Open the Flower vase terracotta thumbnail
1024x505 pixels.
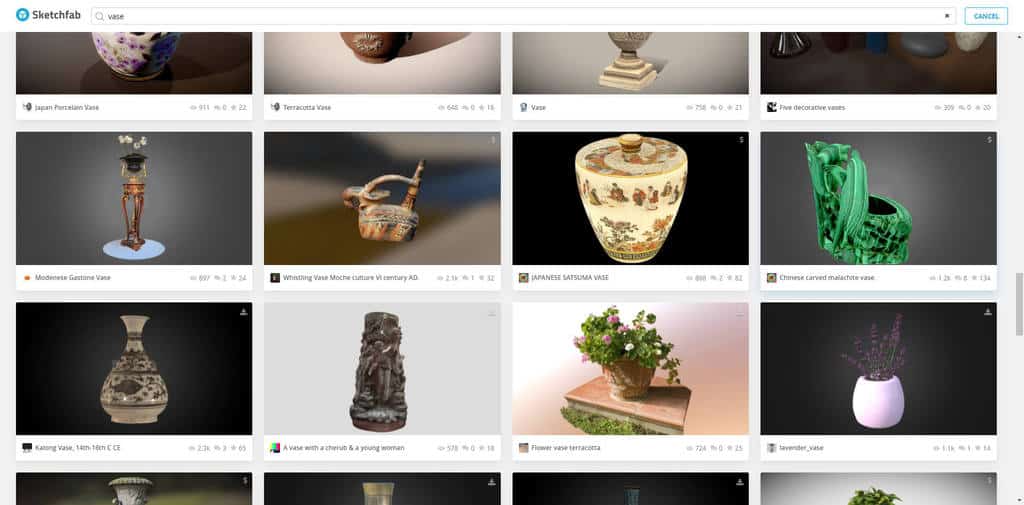[x=630, y=368]
